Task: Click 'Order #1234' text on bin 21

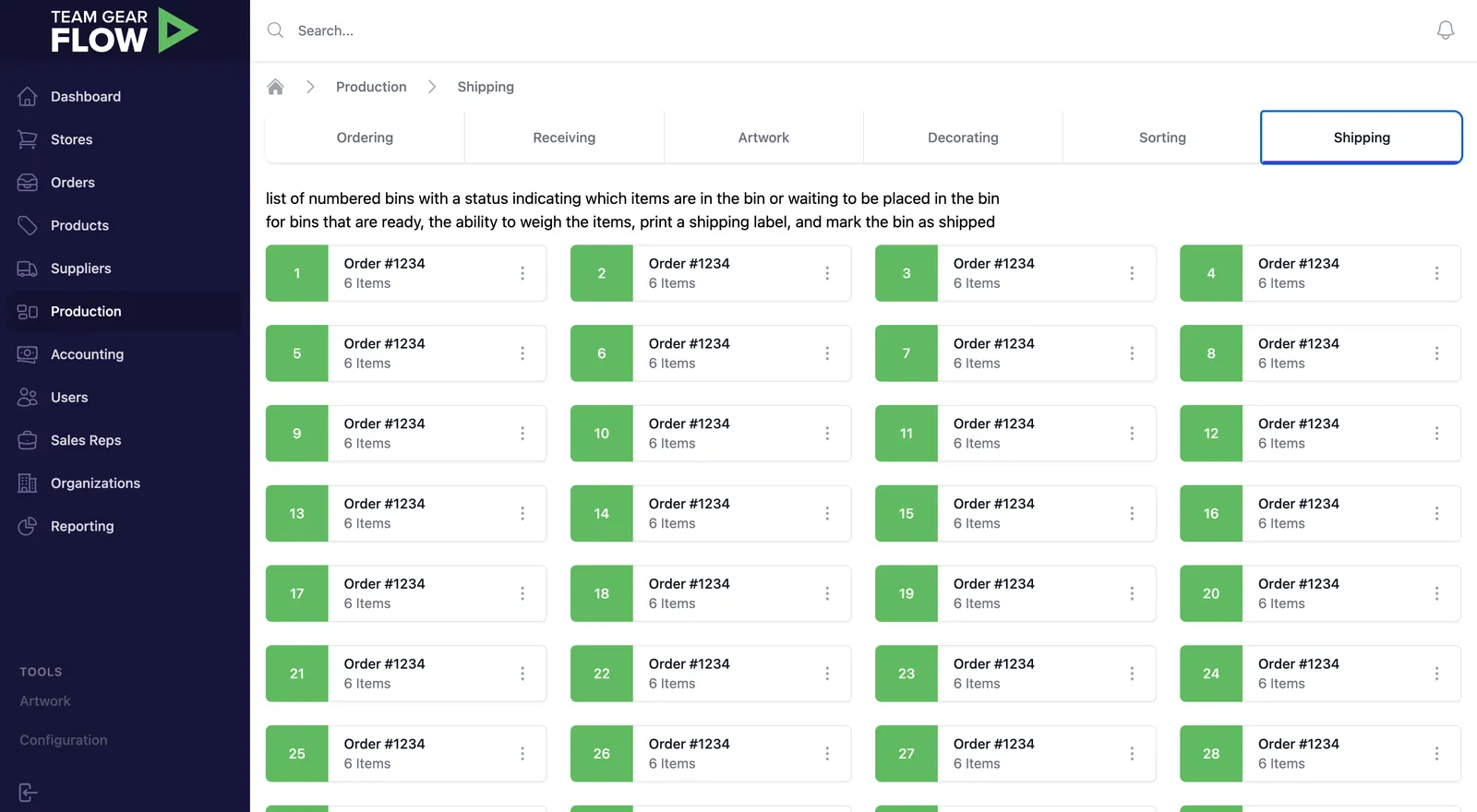Action: coord(385,663)
